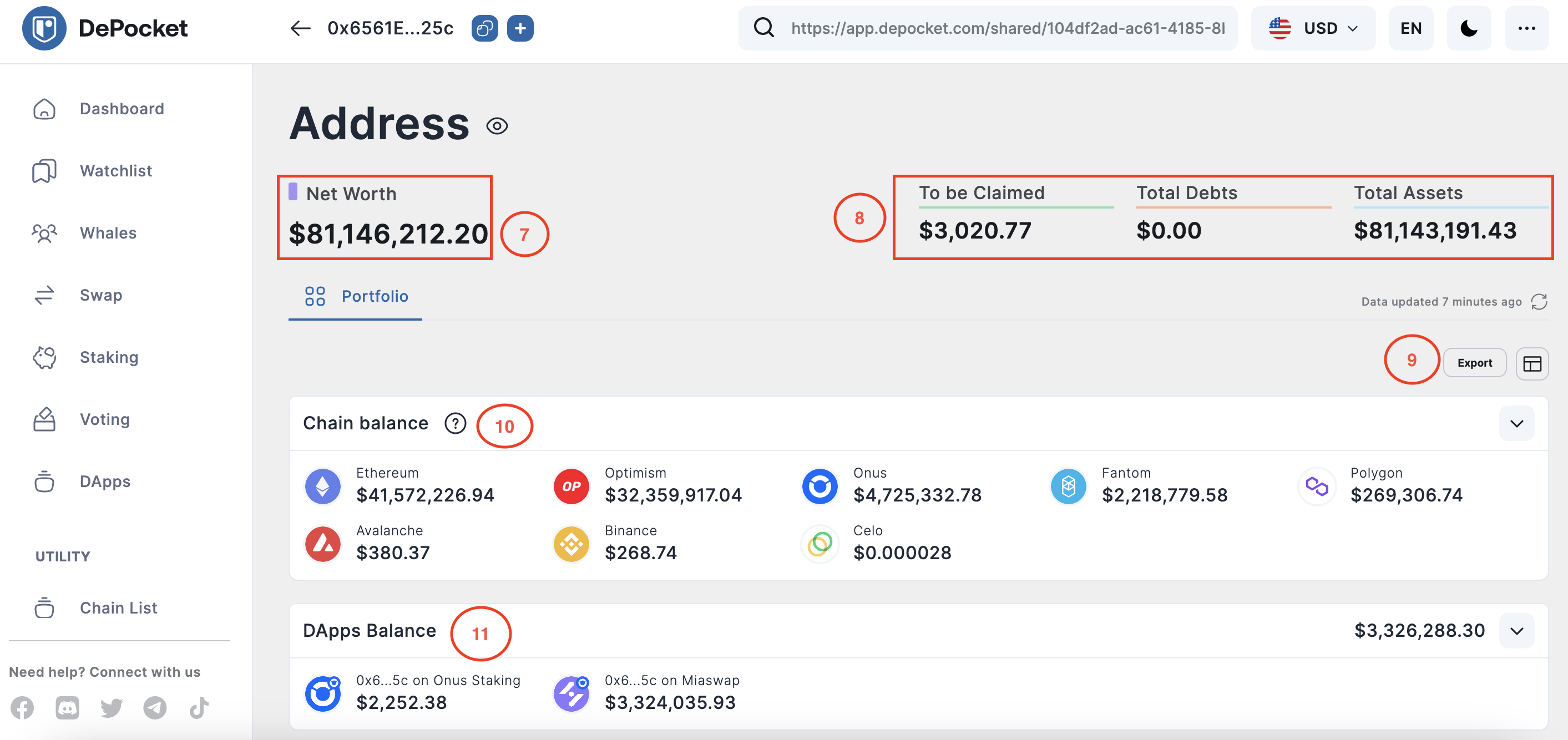The image size is (1568, 740).
Task: Click DApps Balance total $3,326,288.30
Action: click(x=1419, y=631)
